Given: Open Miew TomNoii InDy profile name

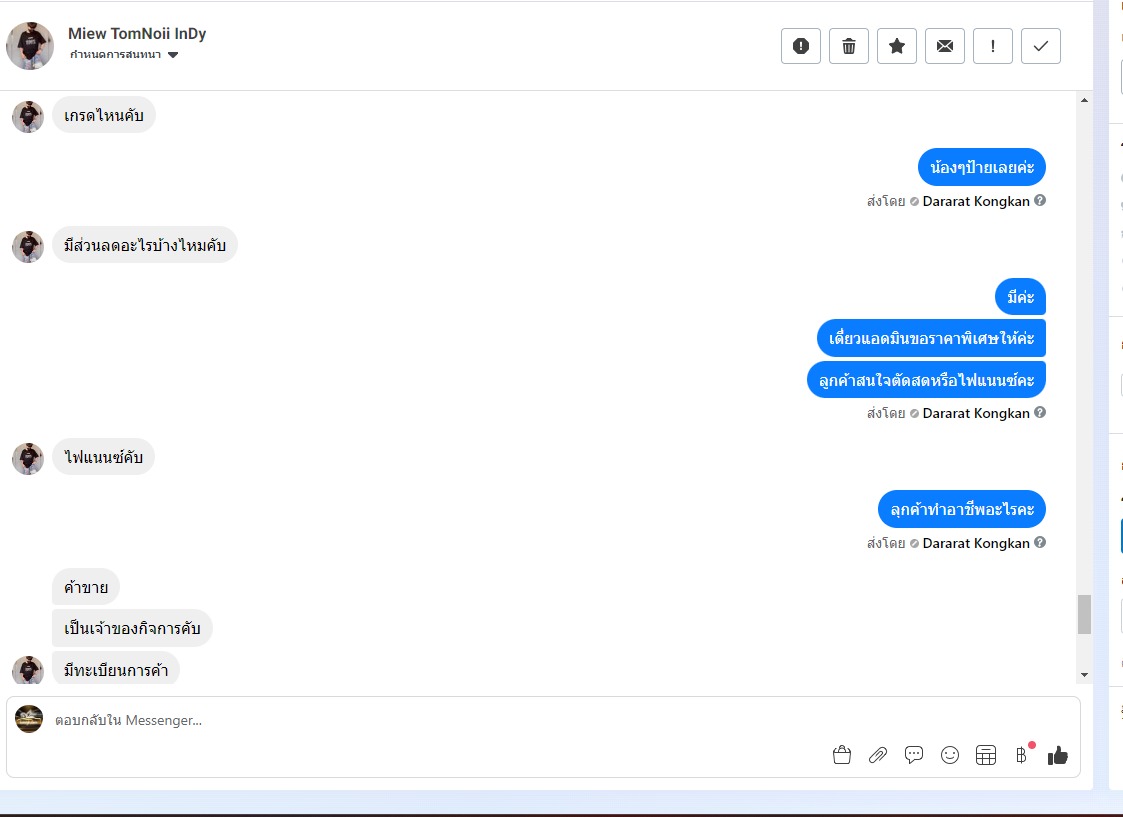Looking at the screenshot, I should coord(137,34).
